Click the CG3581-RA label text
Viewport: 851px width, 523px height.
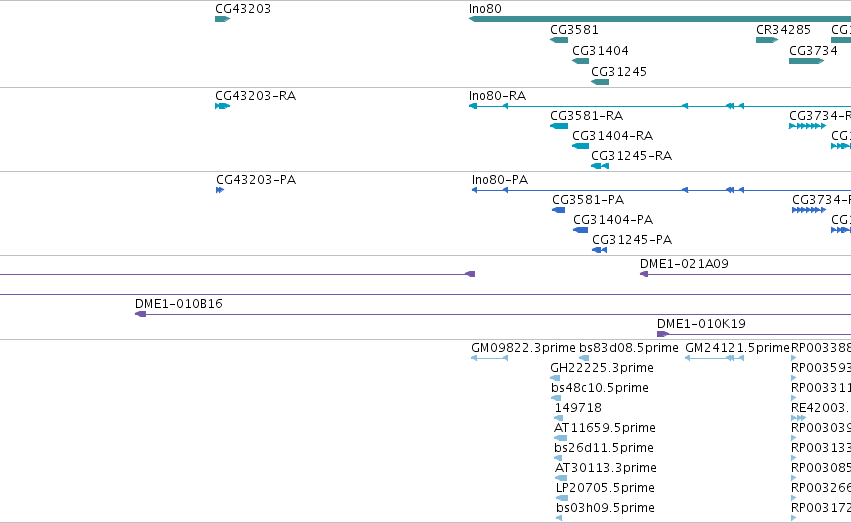tap(587, 116)
